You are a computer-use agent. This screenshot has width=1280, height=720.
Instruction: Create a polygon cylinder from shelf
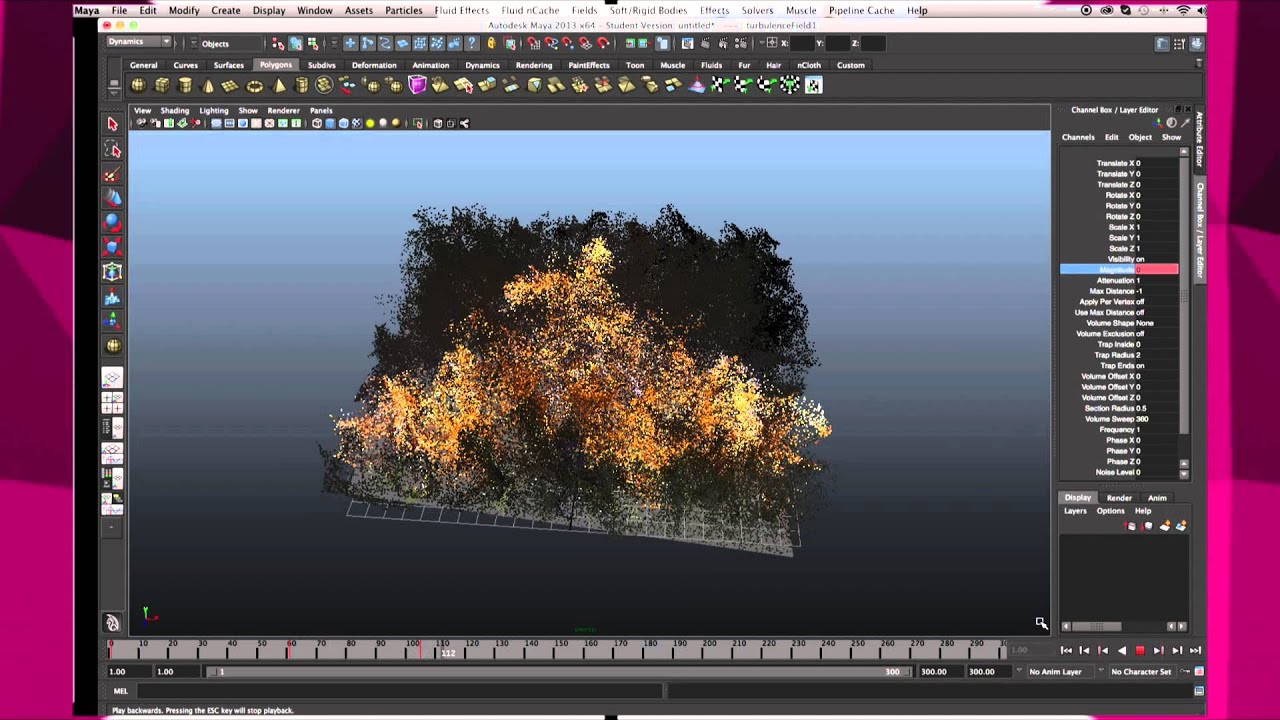click(x=185, y=85)
